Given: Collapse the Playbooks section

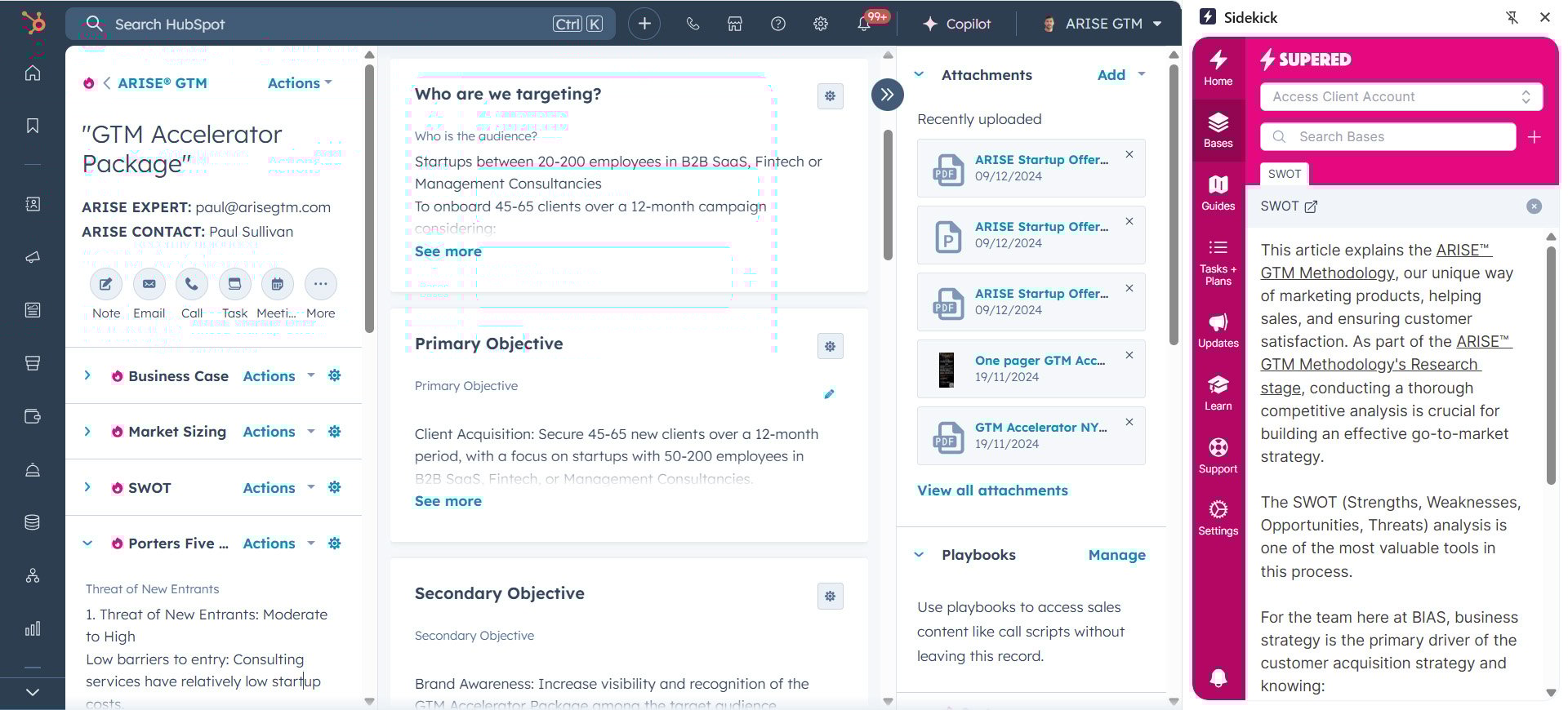Looking at the screenshot, I should tap(919, 555).
